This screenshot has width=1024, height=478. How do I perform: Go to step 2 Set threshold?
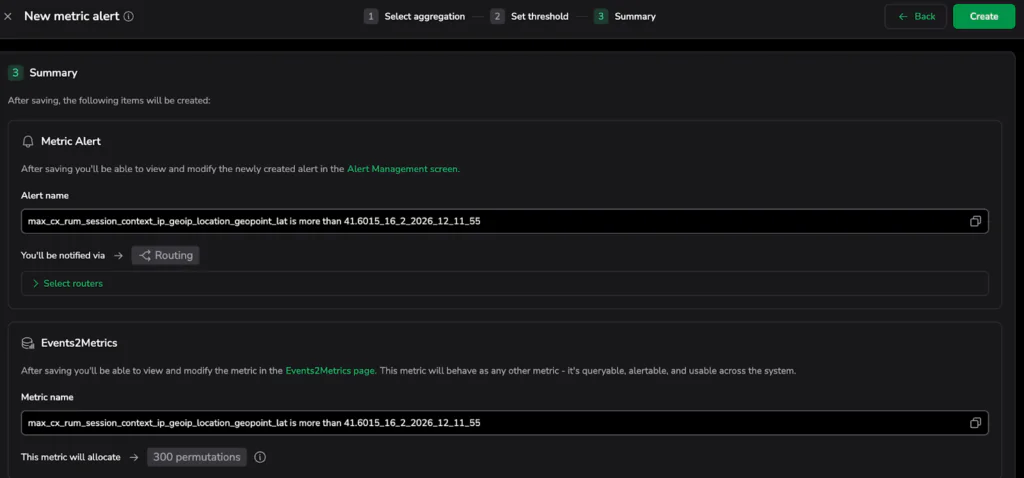coord(529,17)
